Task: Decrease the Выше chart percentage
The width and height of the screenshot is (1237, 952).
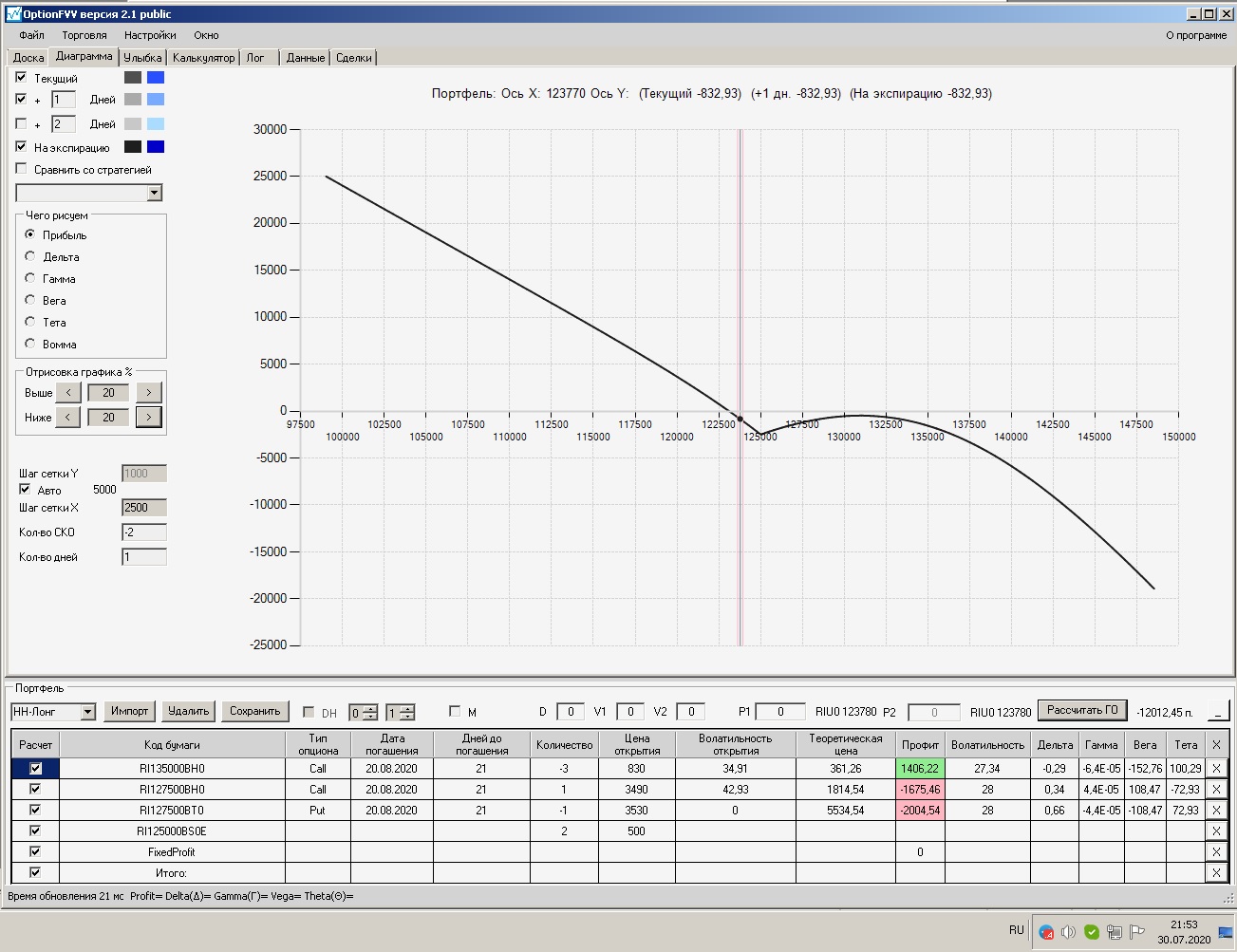Action: (67, 393)
